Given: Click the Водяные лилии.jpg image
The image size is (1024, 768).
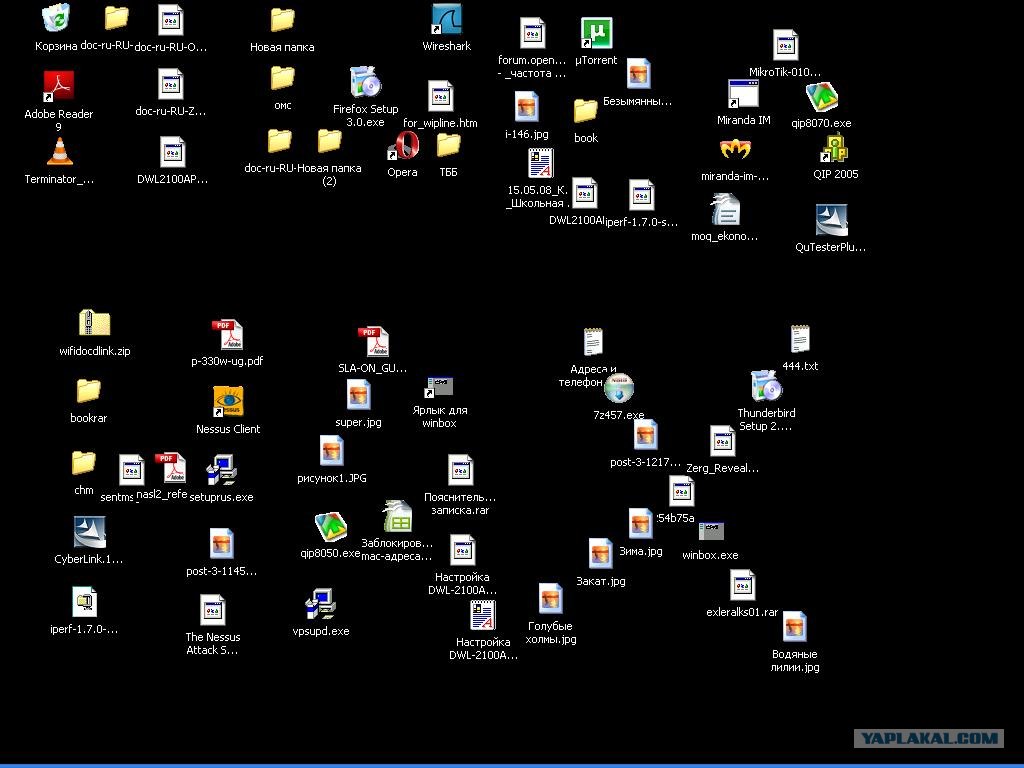Looking at the screenshot, I should point(795,626).
